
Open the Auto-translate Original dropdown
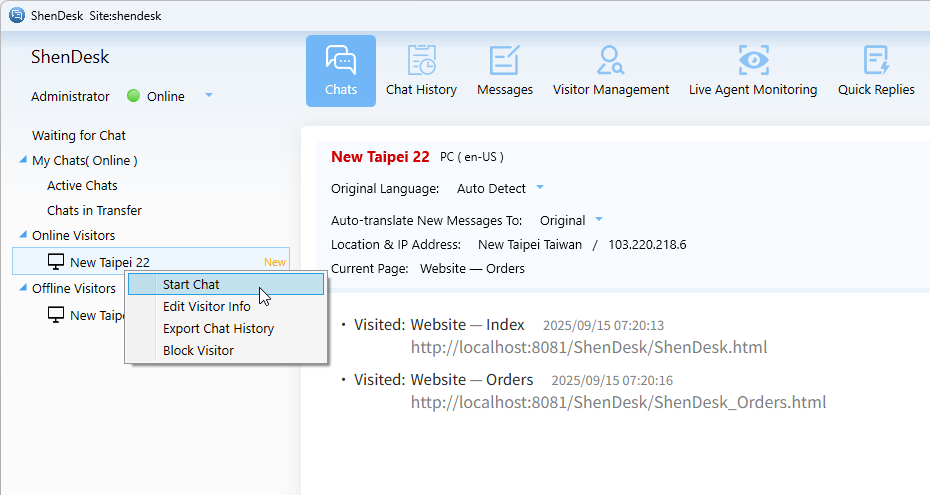click(599, 220)
